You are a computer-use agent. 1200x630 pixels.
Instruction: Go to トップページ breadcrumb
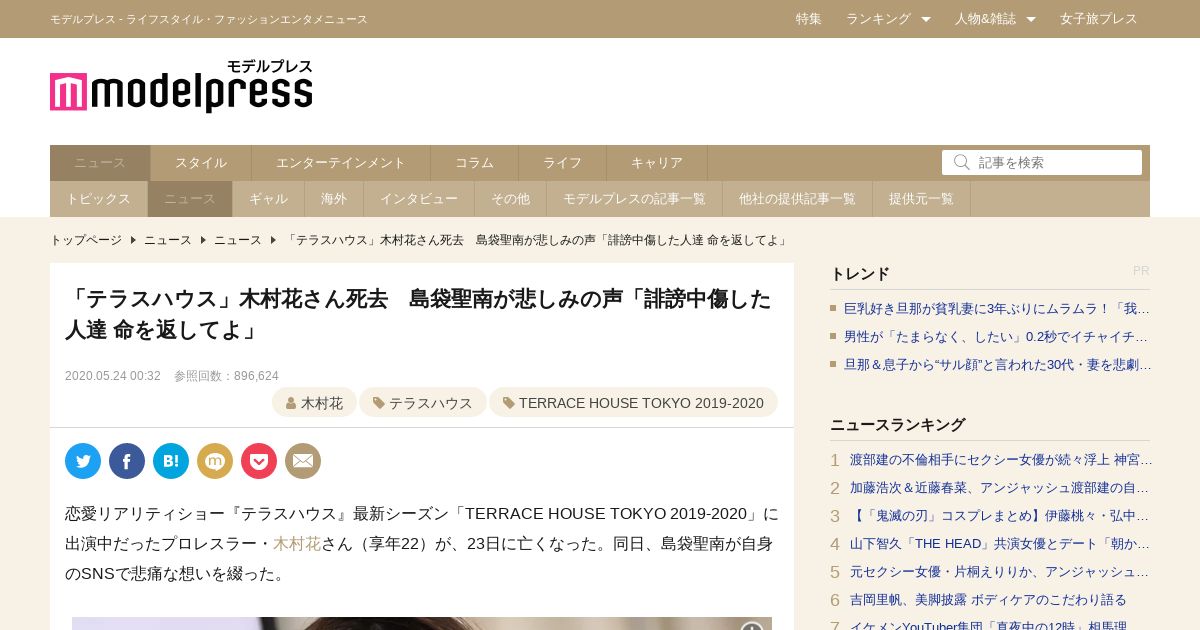tap(86, 240)
